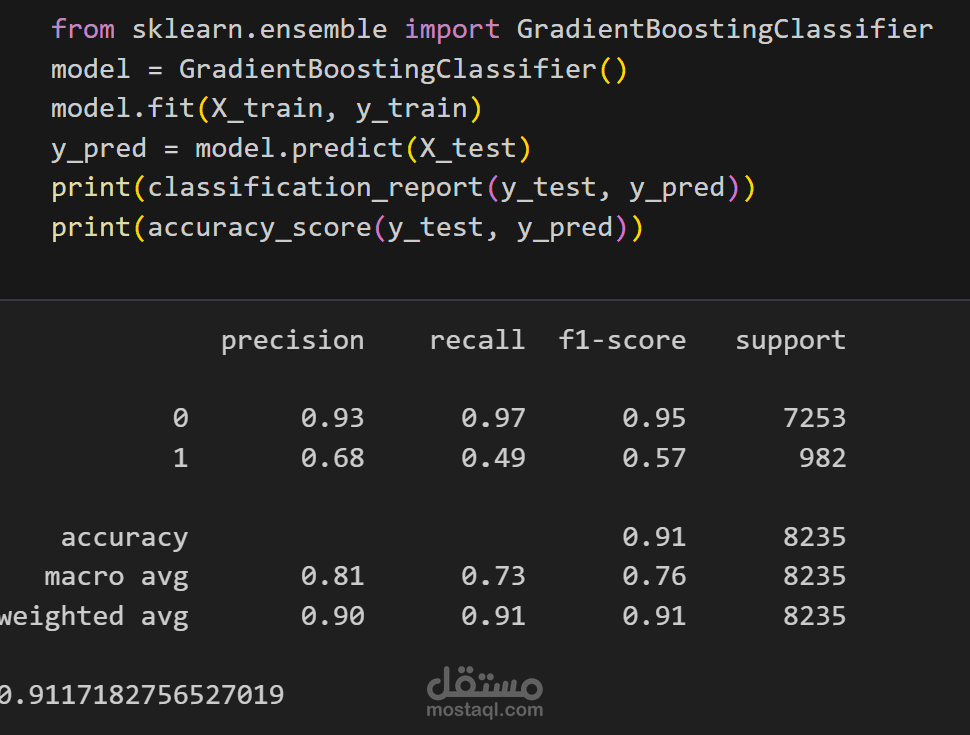970x735 pixels.
Task: Click class 0 support value 7253
Action: point(814,418)
